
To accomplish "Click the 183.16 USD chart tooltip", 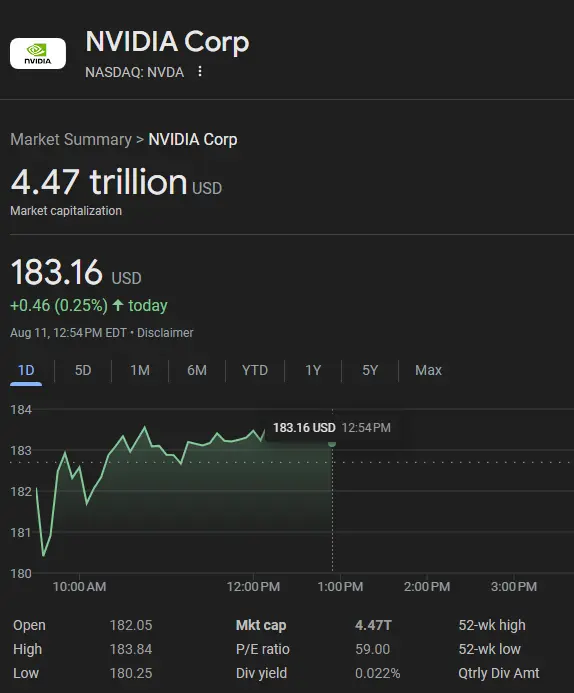I will click(332, 428).
